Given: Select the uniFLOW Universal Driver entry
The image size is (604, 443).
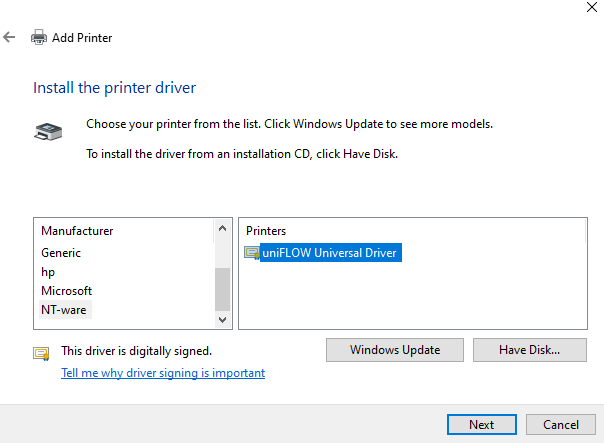Looking at the screenshot, I should click(329, 253).
